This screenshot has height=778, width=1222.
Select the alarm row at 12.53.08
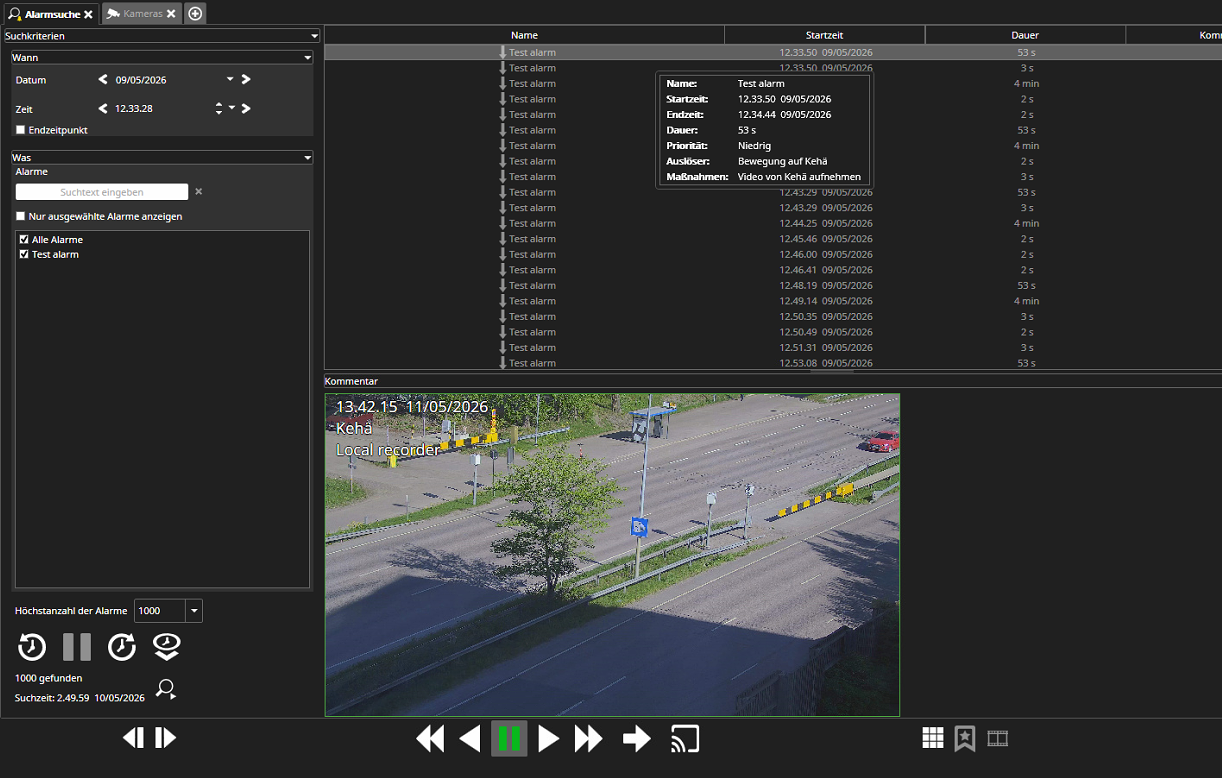tap(773, 363)
